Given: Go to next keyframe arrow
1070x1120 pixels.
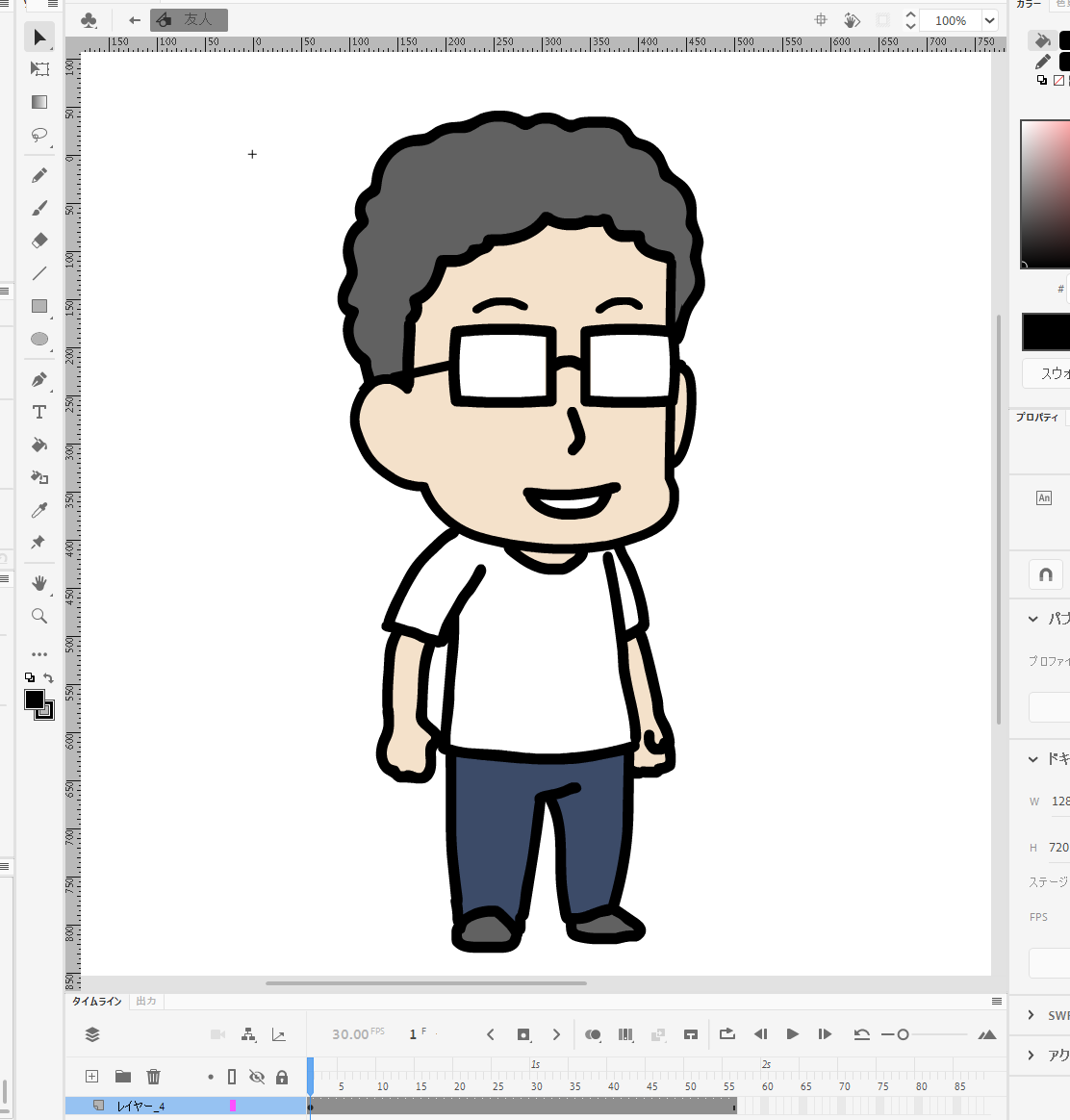Looking at the screenshot, I should 556,1034.
